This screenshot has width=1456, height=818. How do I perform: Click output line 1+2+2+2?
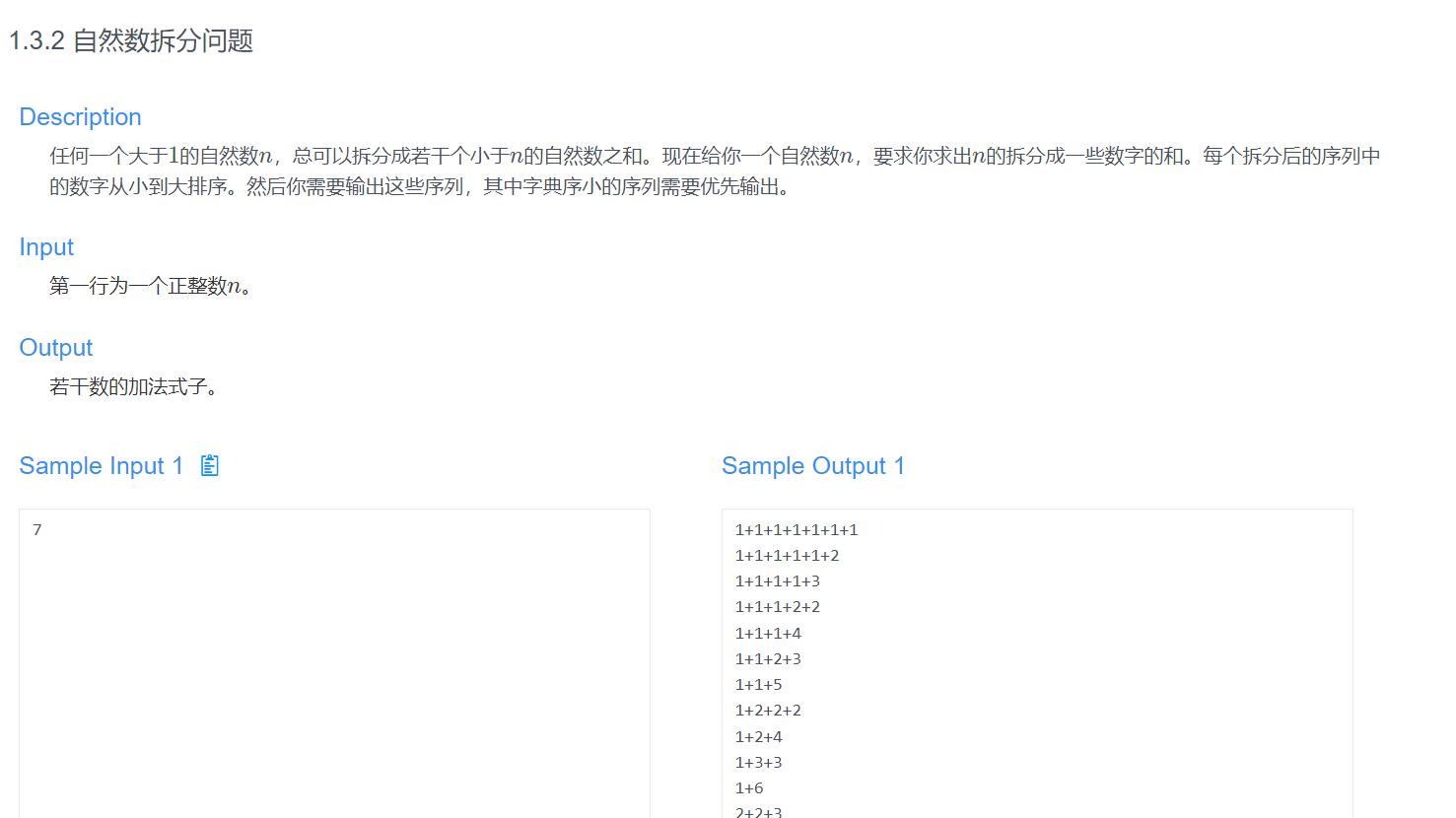pyautogui.click(x=769, y=711)
